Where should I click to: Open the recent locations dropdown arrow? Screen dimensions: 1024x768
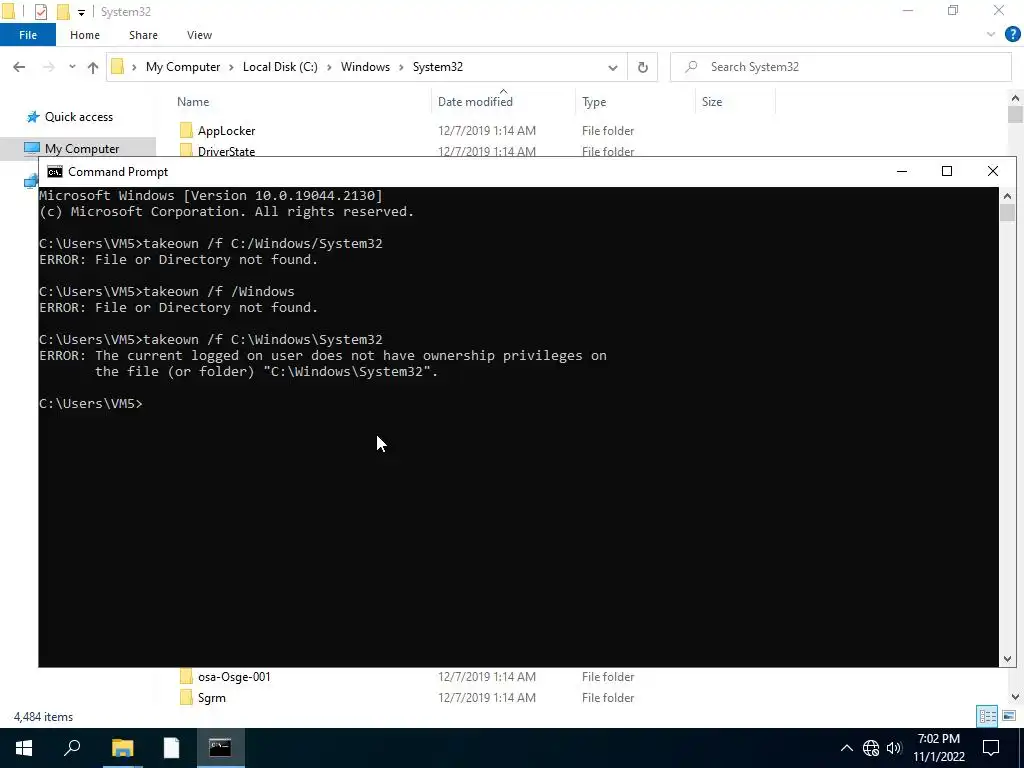[x=72, y=67]
